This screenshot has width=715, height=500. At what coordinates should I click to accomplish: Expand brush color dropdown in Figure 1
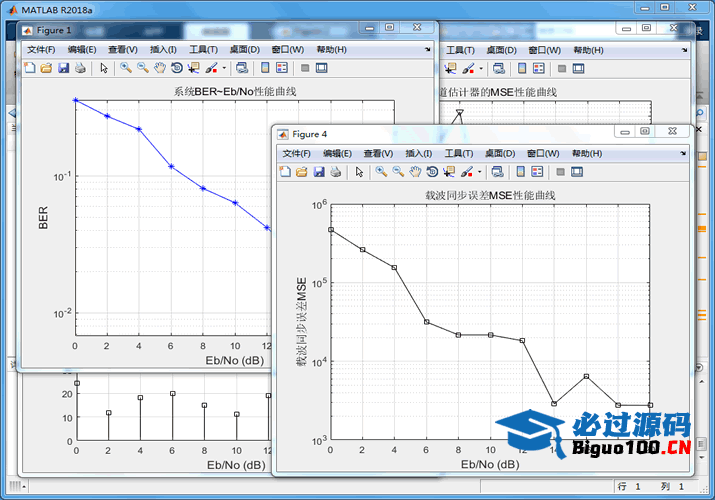[x=224, y=68]
